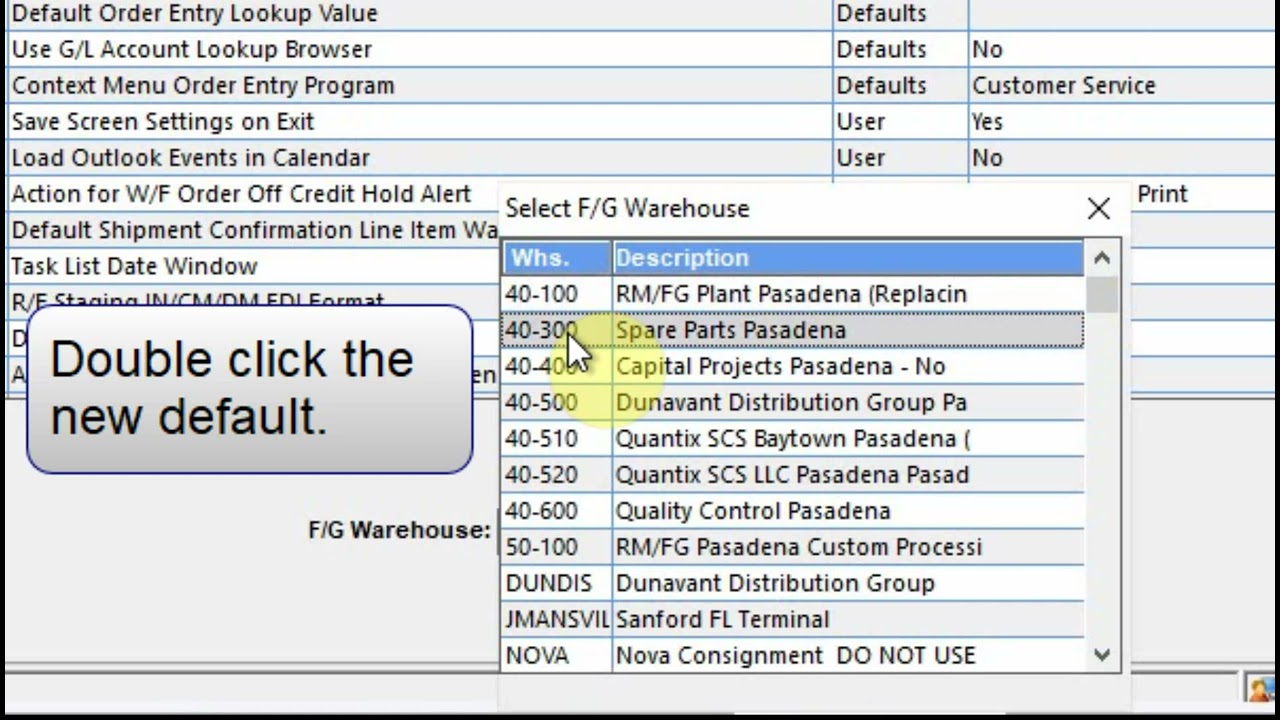This screenshot has height=720, width=1280.
Task: Select JMANSVIL warehouse code cell
Action: coord(556,619)
